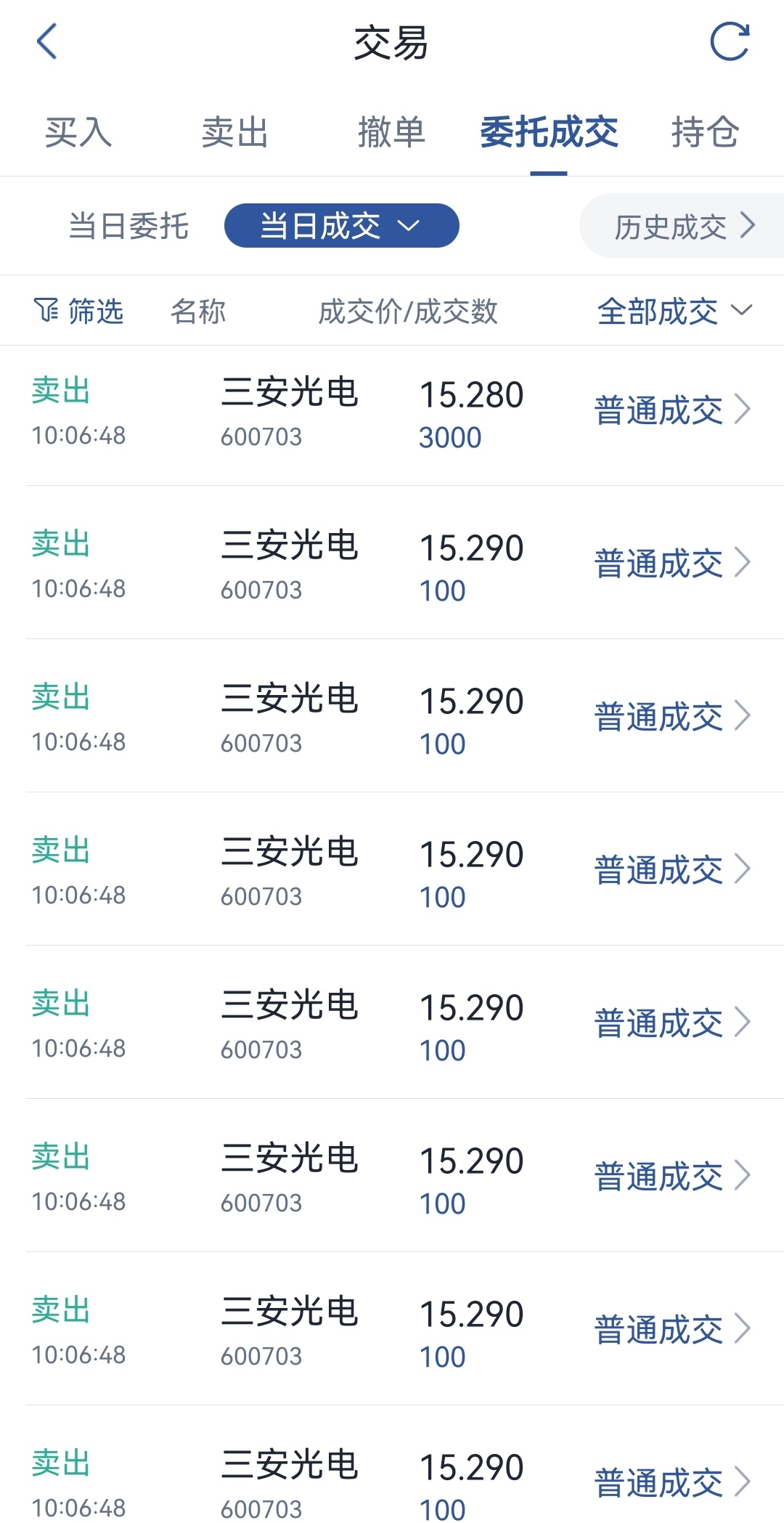Open 普通成交 details for 3000-share trade
The width and height of the screenshot is (784, 1523).
click(x=658, y=410)
